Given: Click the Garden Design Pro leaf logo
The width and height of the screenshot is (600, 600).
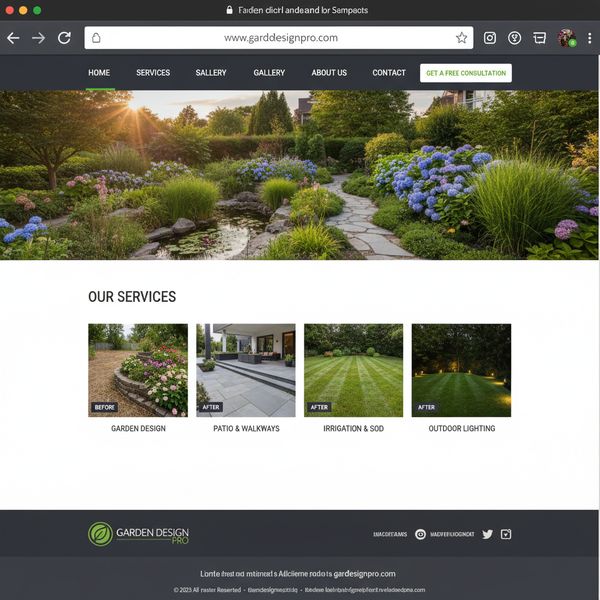Looking at the screenshot, I should (100, 534).
